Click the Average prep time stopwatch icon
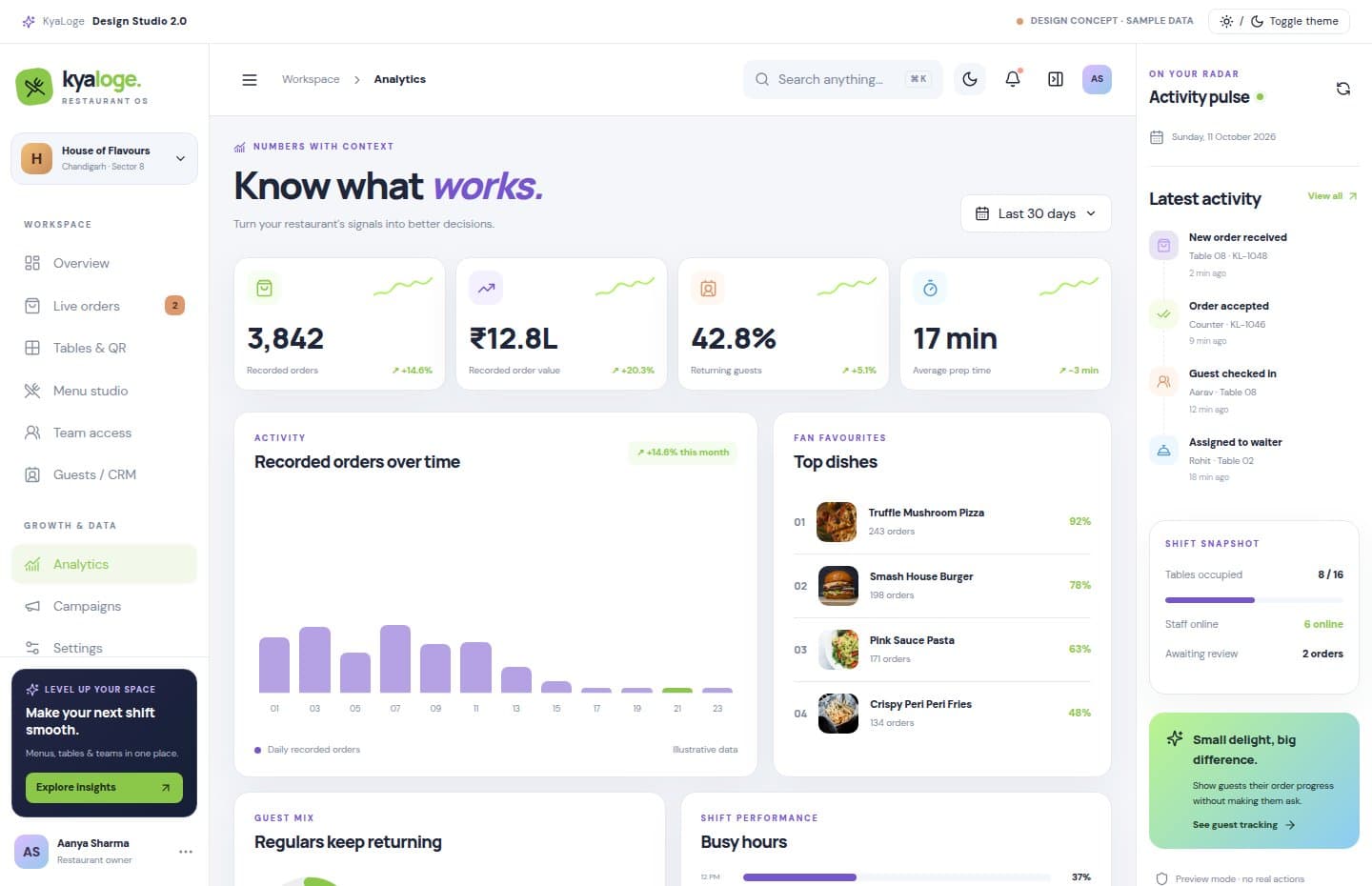 [930, 288]
